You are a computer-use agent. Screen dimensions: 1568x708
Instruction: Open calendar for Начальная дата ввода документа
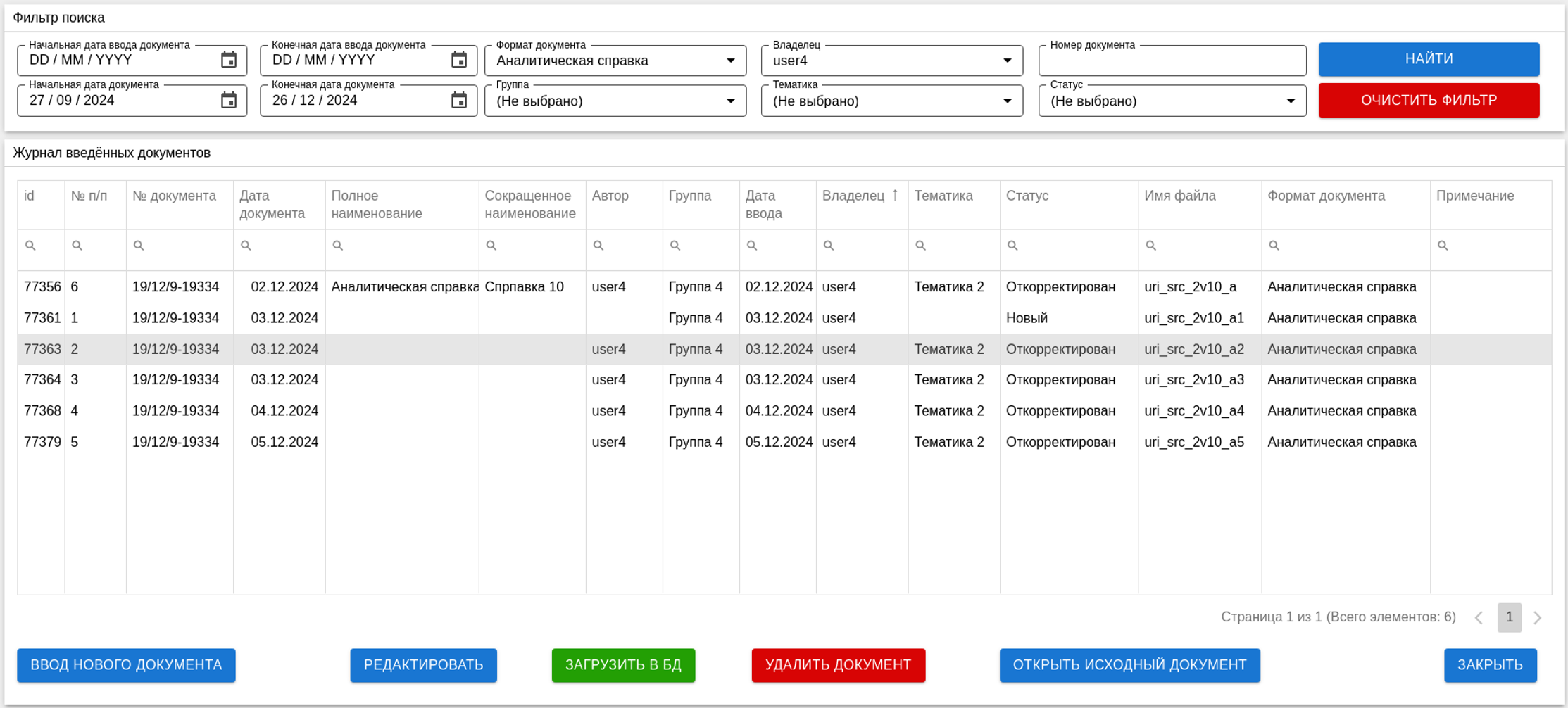pos(229,61)
